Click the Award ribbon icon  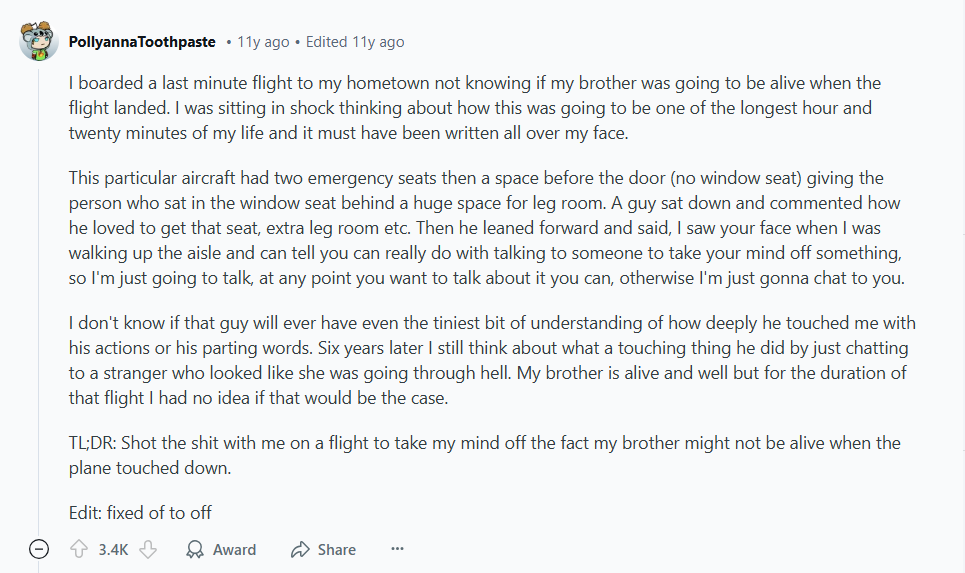tap(196, 549)
